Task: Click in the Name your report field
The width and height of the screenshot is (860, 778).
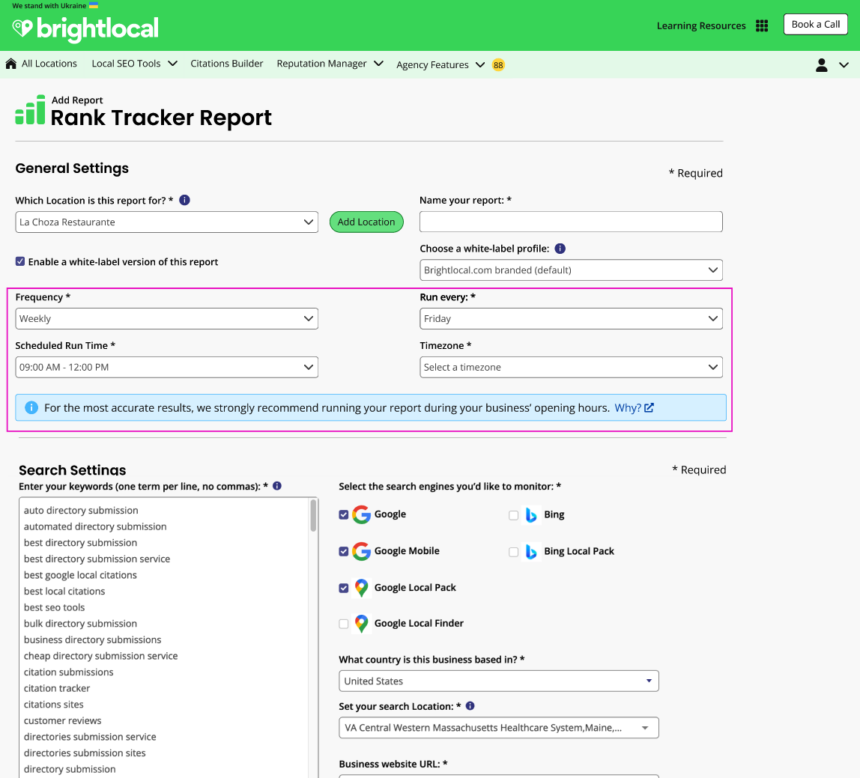Action: [x=570, y=222]
